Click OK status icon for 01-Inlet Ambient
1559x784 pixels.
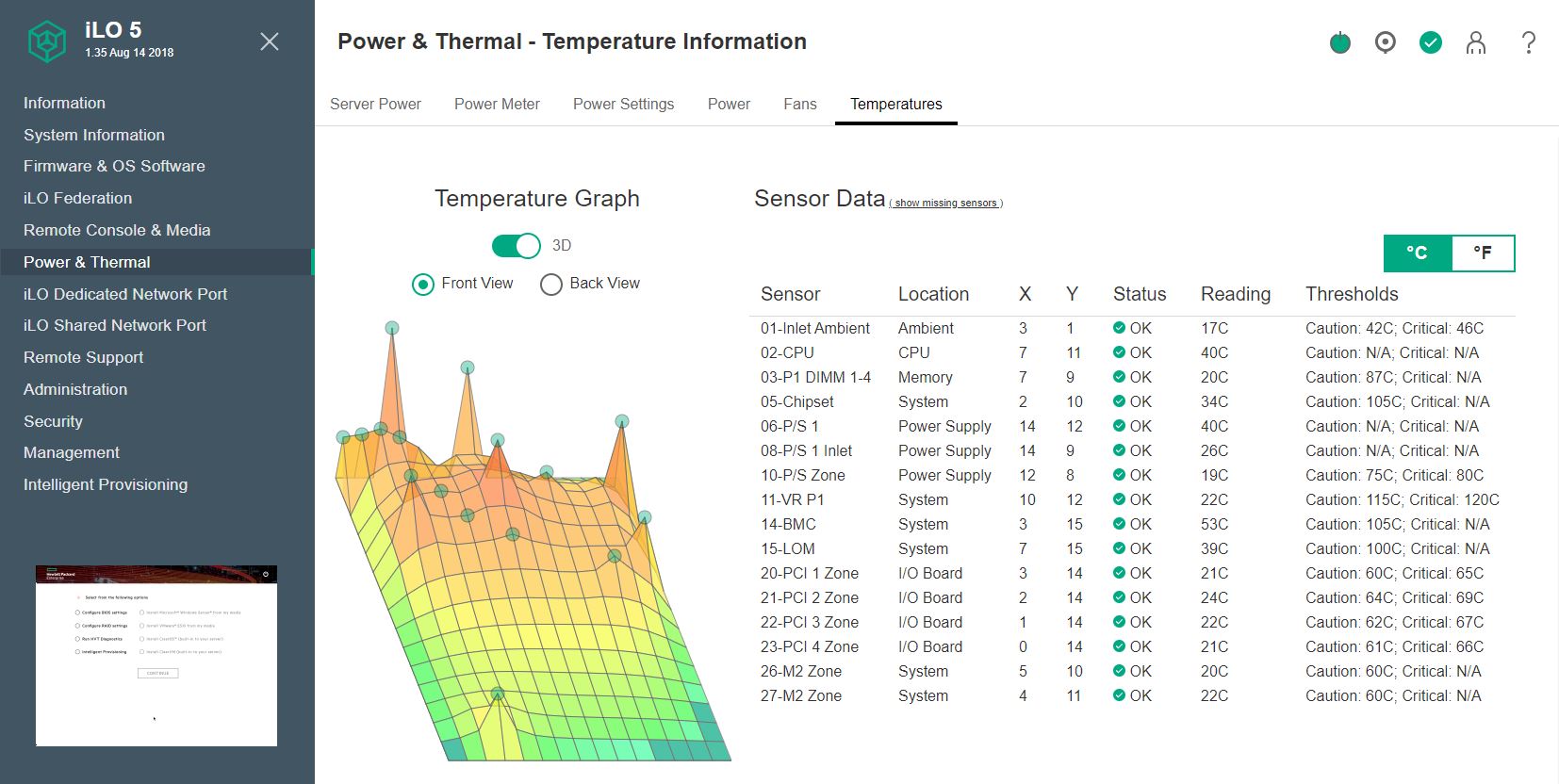click(x=1119, y=328)
